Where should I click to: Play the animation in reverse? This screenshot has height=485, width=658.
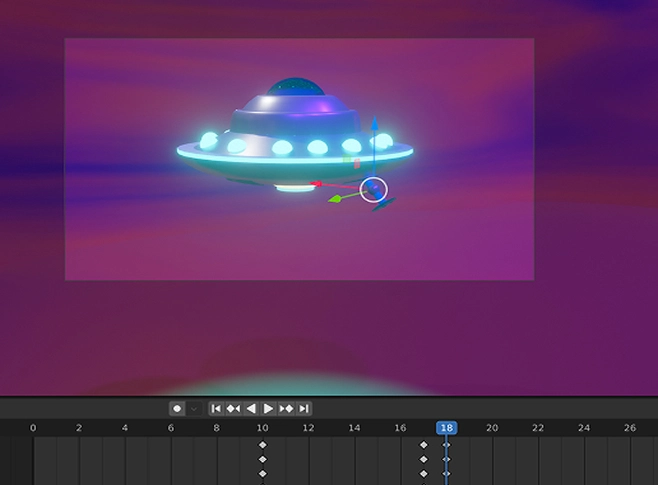(x=251, y=409)
